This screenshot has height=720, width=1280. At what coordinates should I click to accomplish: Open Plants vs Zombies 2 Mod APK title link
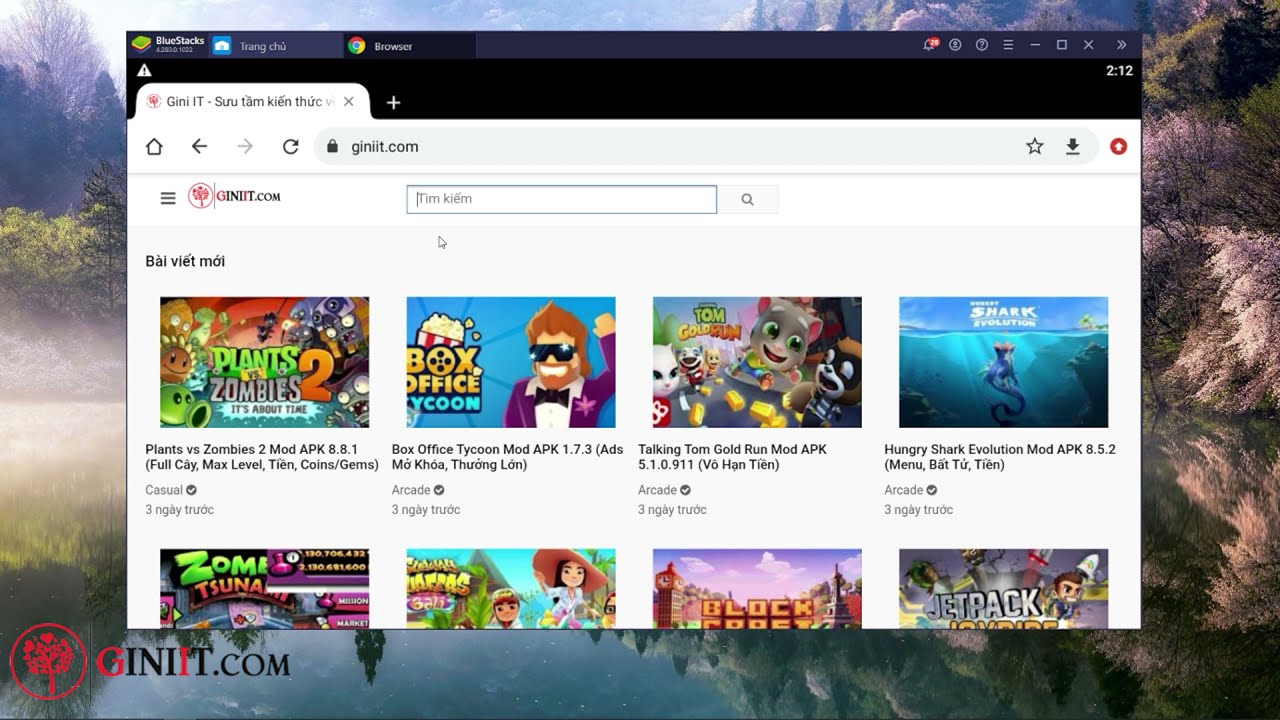262,457
